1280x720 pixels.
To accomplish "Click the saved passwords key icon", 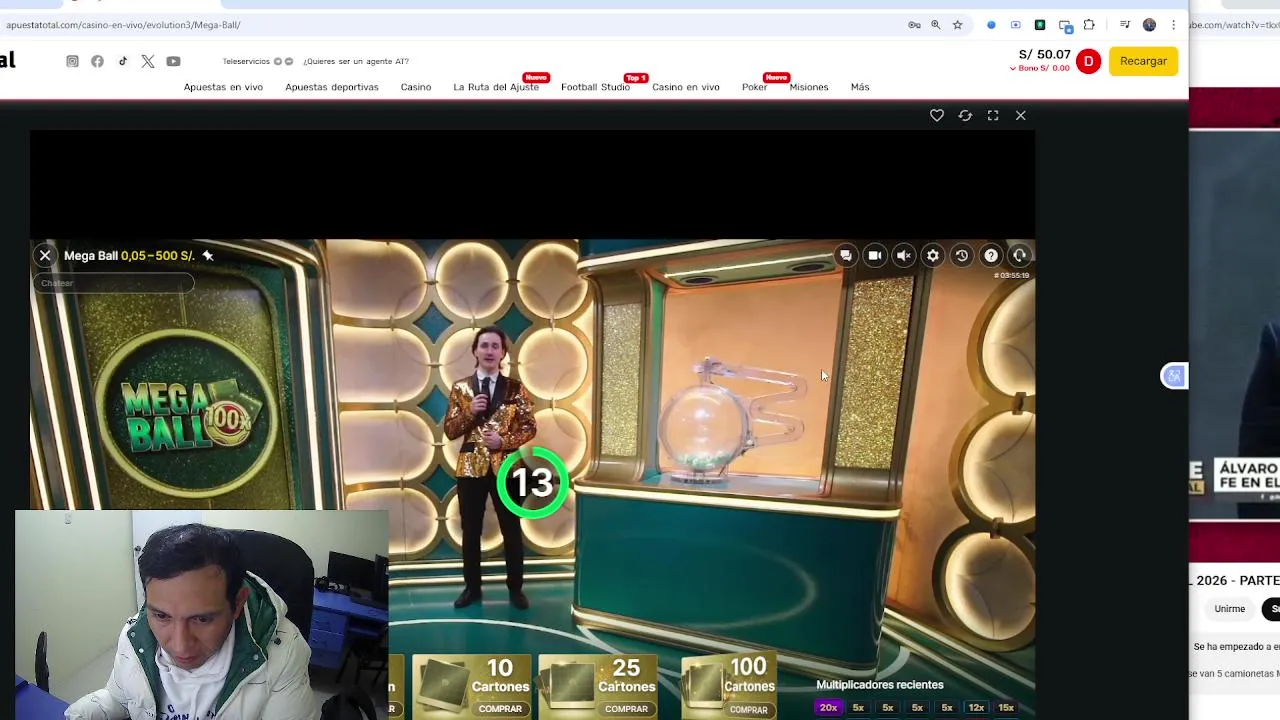I will click(914, 25).
